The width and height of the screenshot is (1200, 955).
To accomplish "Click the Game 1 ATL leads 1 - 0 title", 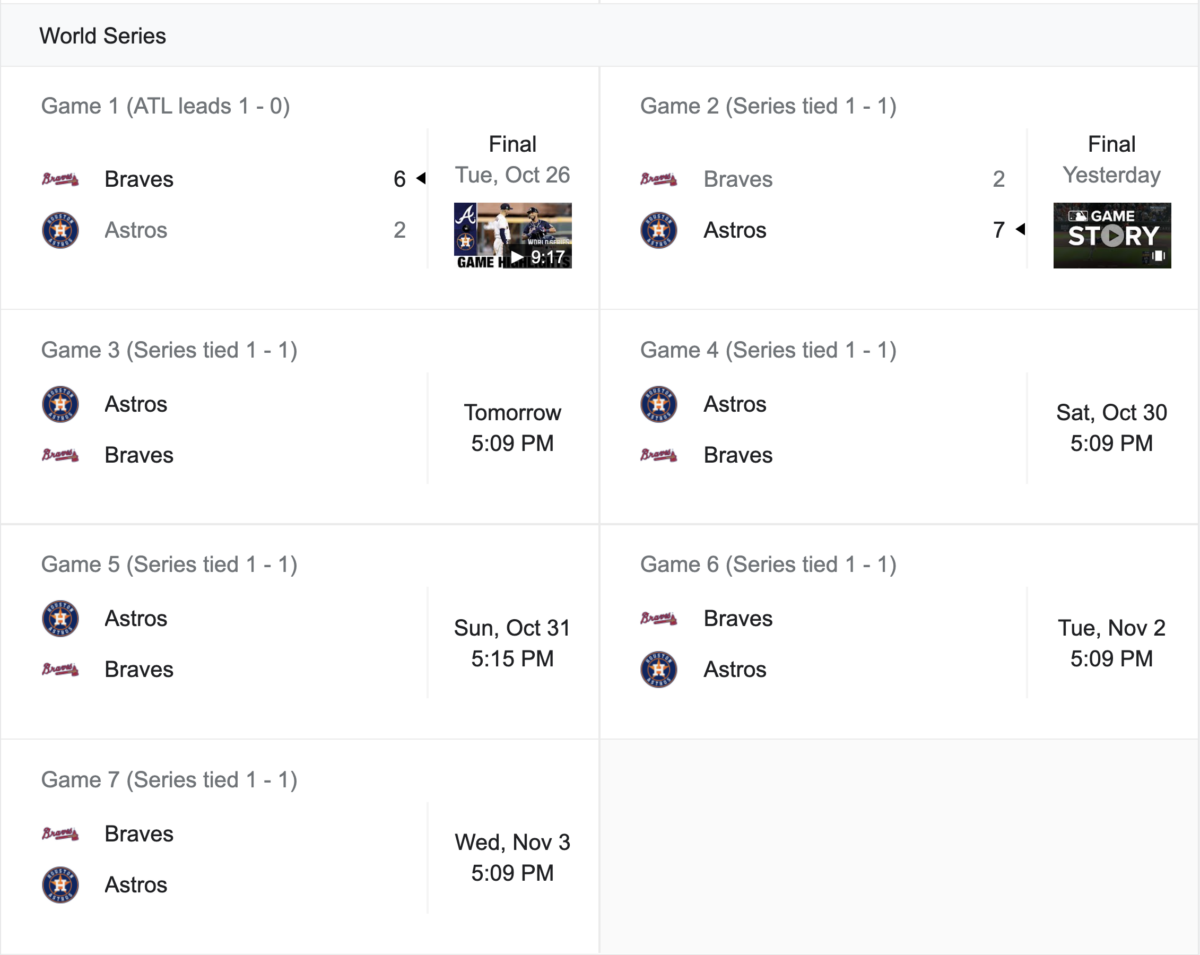I will pyautogui.click(x=165, y=106).
